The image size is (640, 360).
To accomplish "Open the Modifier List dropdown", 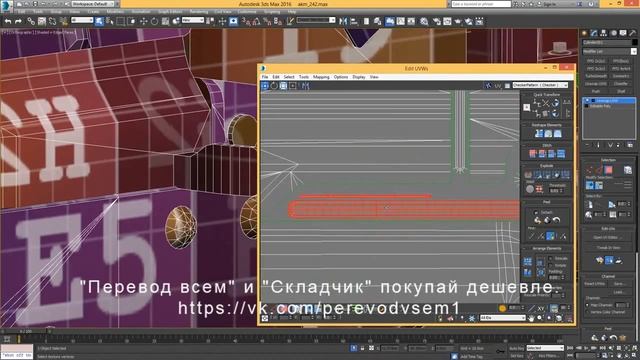I will (x=609, y=51).
